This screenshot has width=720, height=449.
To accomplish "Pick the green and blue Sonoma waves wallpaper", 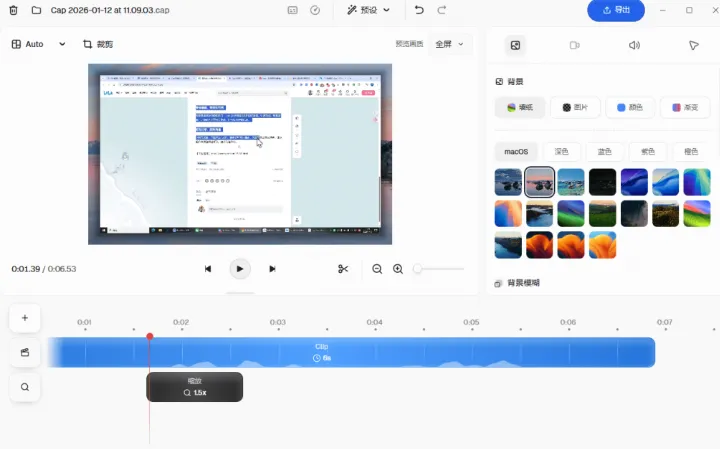I will click(571, 213).
